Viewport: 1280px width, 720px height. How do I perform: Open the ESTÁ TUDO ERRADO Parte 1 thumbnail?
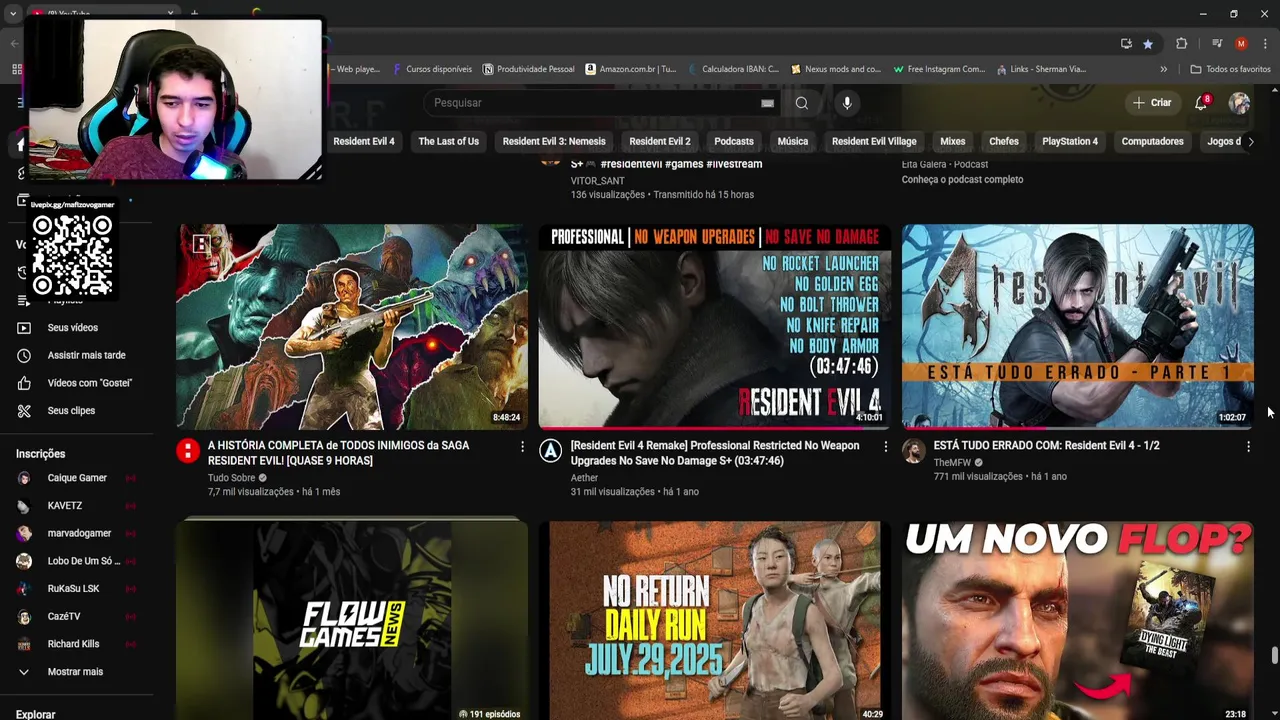1077,327
